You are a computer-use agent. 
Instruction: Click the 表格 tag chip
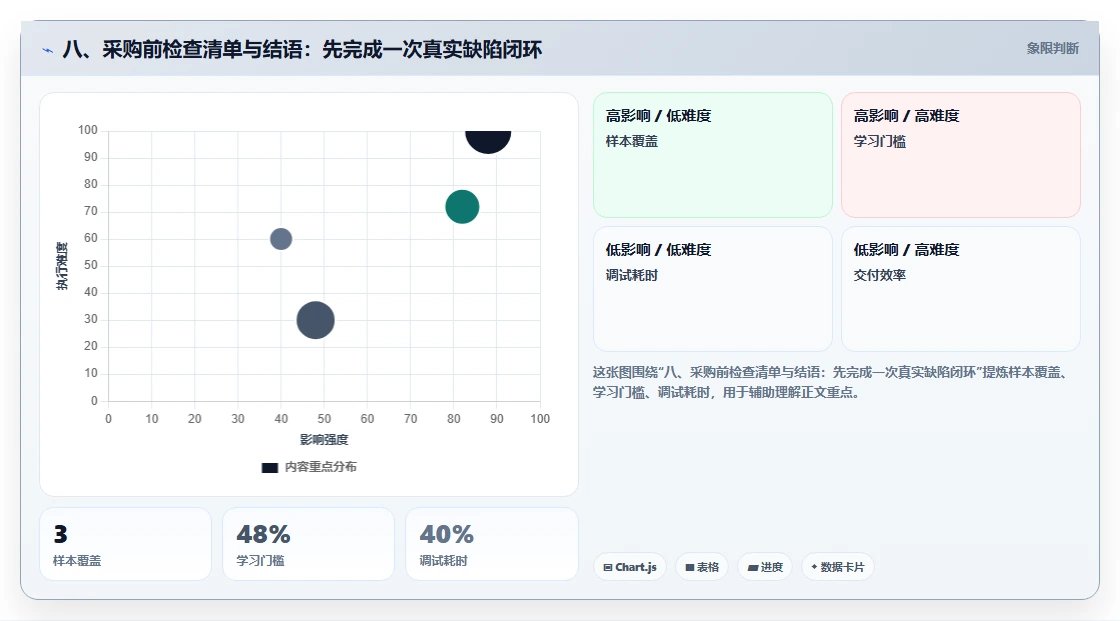click(702, 567)
